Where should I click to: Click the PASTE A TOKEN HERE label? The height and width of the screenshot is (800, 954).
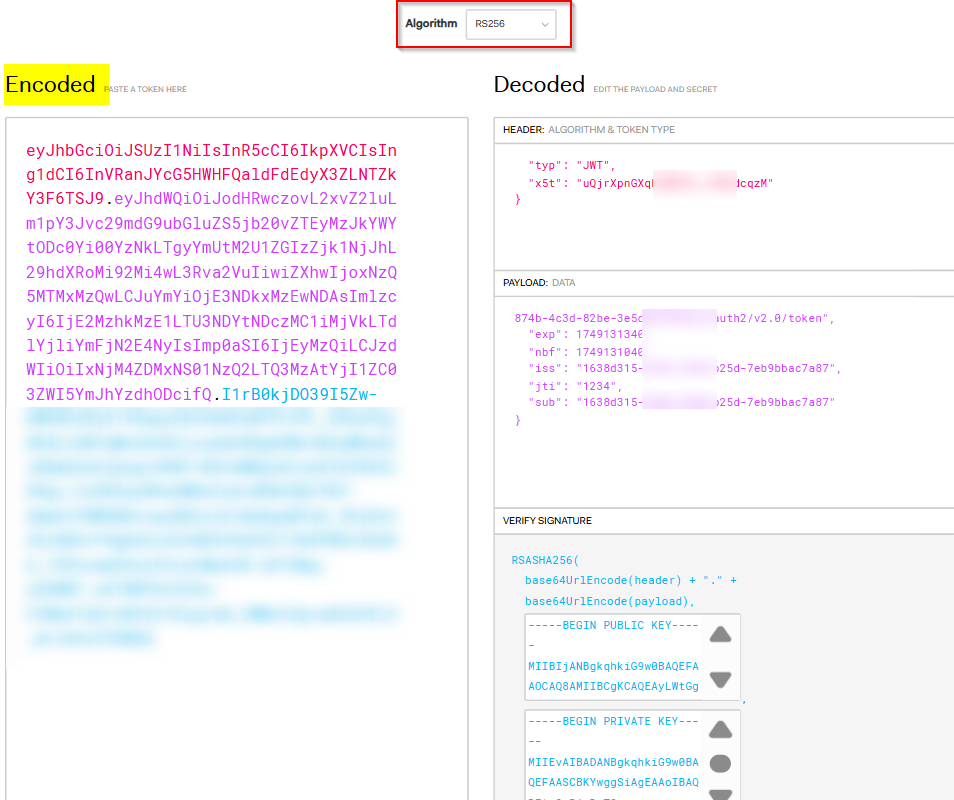145,88
